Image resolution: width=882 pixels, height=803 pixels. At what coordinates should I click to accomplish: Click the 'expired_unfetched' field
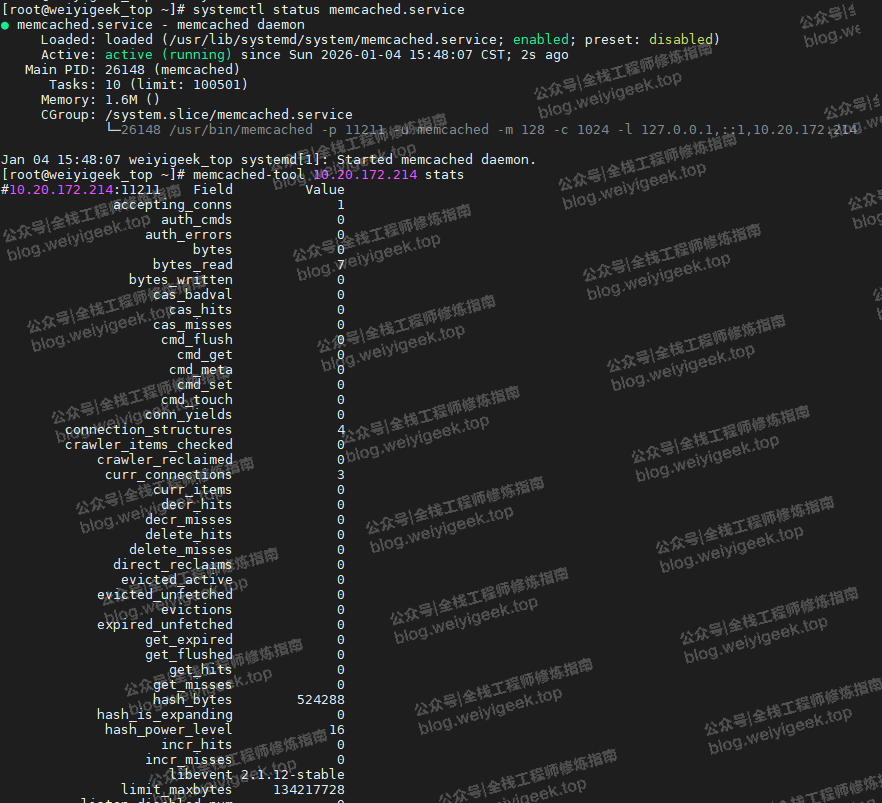(165, 625)
